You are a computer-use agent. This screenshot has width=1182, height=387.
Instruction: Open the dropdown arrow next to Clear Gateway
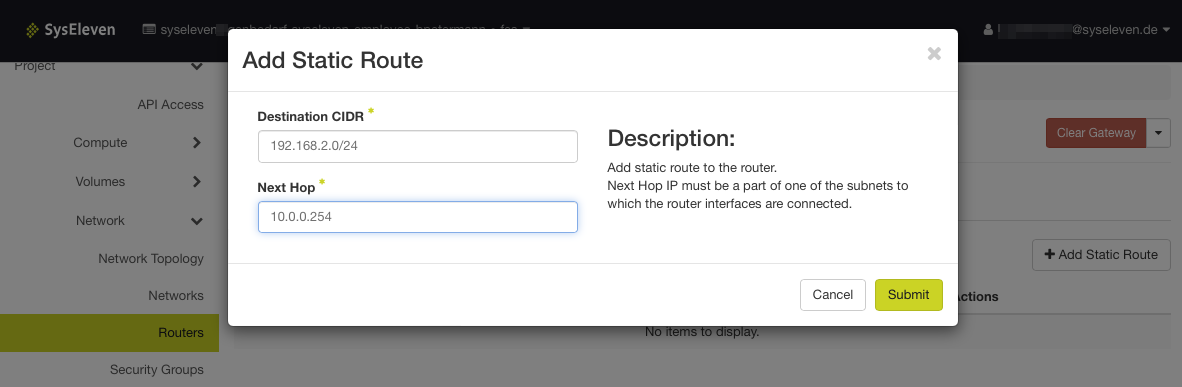[x=1158, y=133]
